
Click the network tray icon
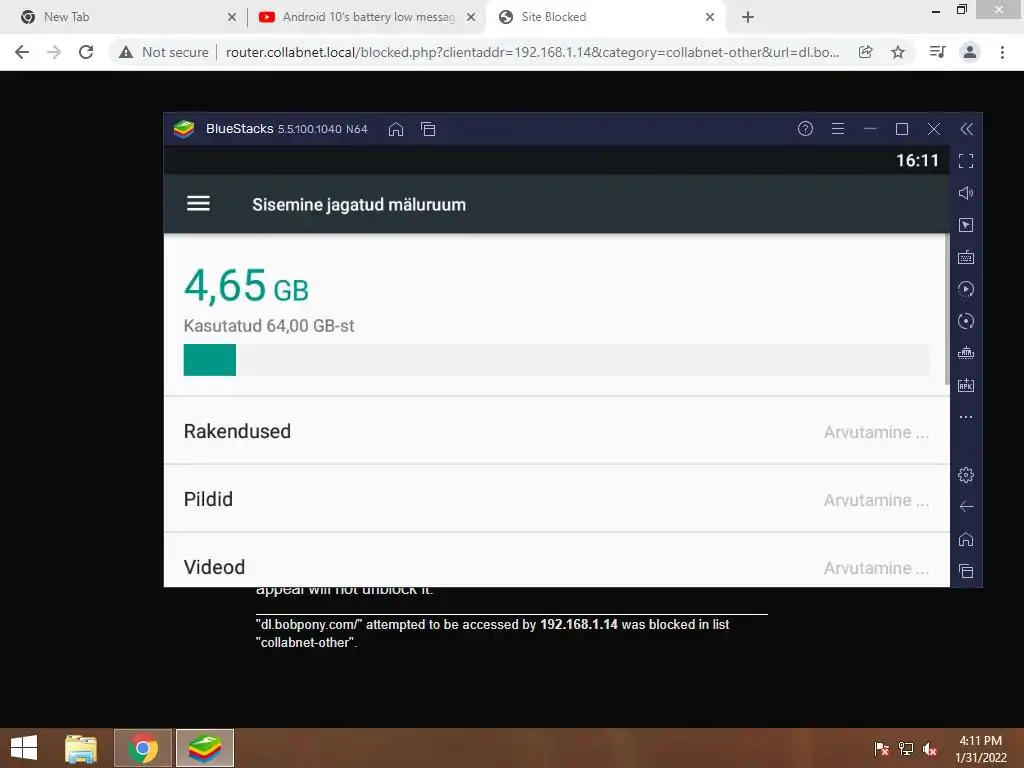pos(906,748)
